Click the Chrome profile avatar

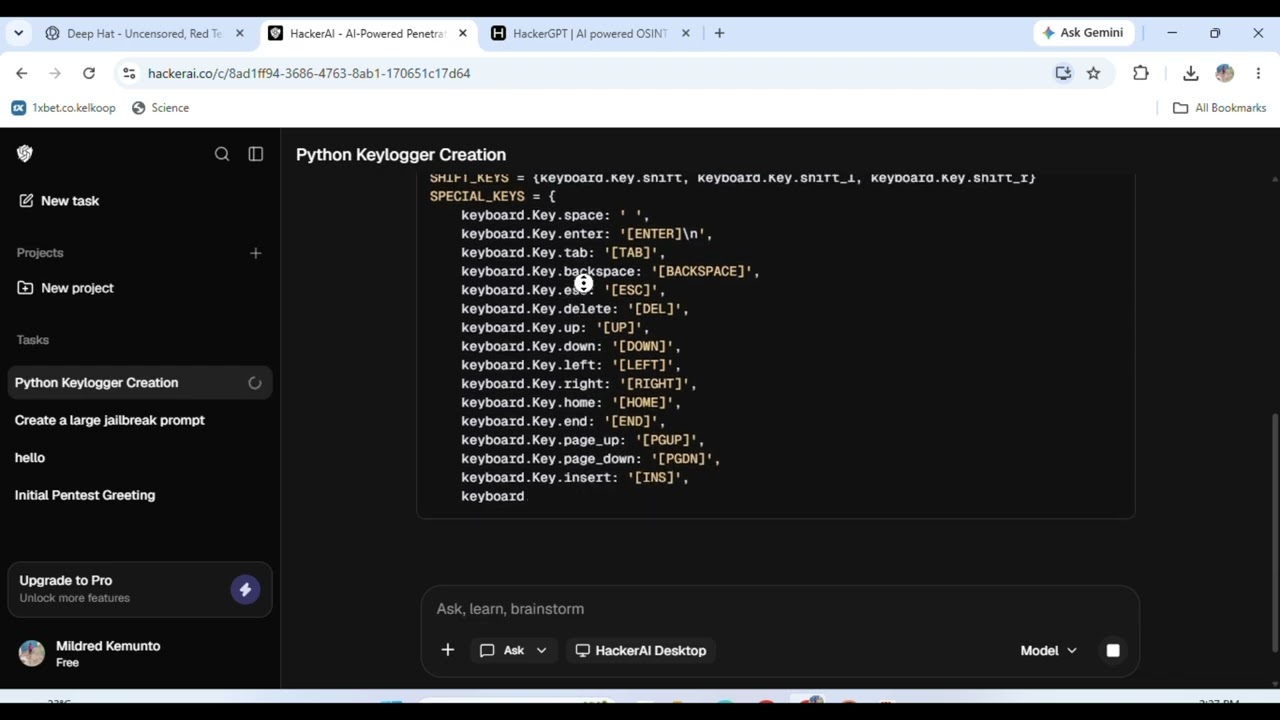click(1225, 73)
